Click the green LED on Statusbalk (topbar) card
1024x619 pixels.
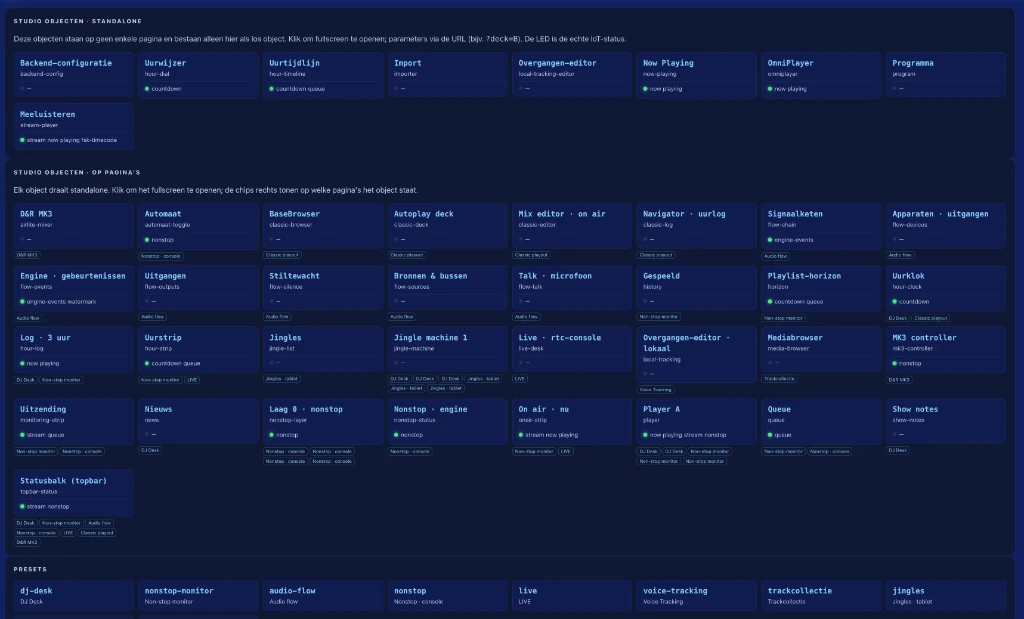click(22, 507)
